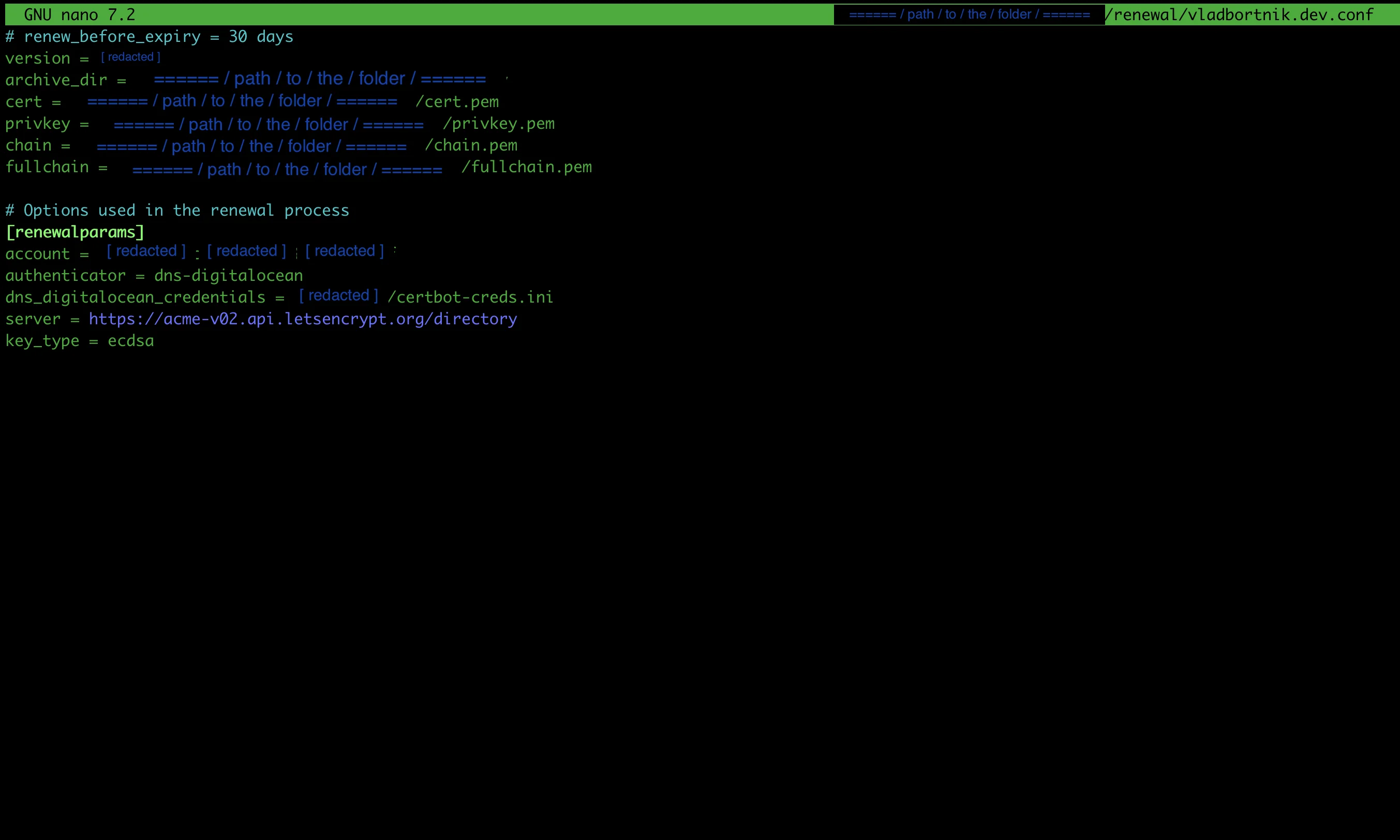Click the first redacted account value
The image size is (1400, 840).
pos(146,251)
